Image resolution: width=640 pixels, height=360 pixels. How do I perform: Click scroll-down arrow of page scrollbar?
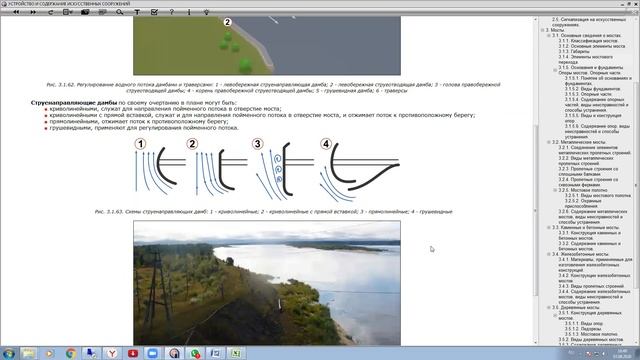click(x=536, y=342)
